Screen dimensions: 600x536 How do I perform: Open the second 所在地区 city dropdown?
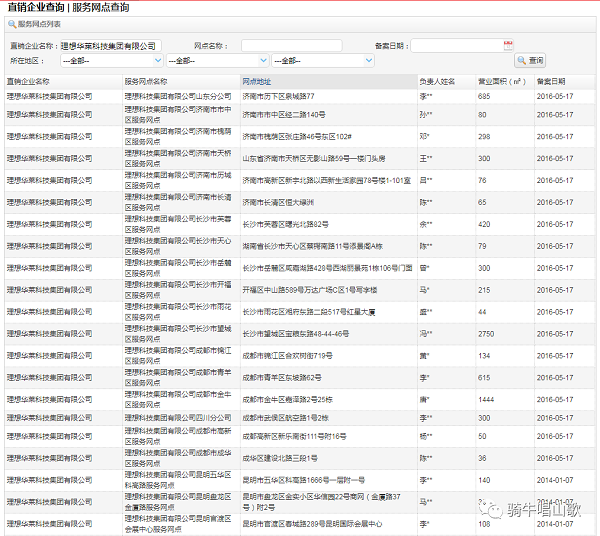[217, 60]
